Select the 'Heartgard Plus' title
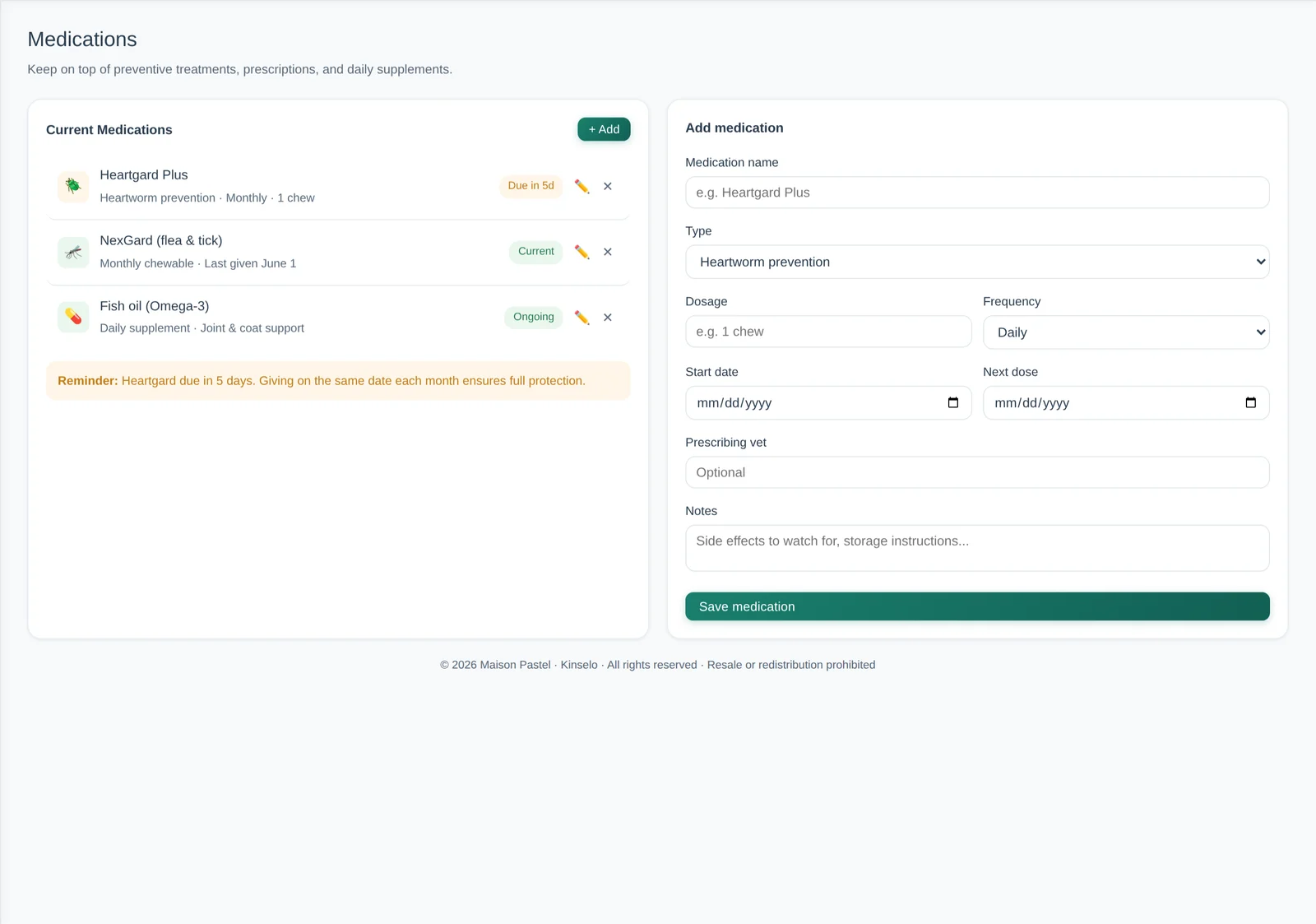The height and width of the screenshot is (924, 1316). [x=144, y=174]
